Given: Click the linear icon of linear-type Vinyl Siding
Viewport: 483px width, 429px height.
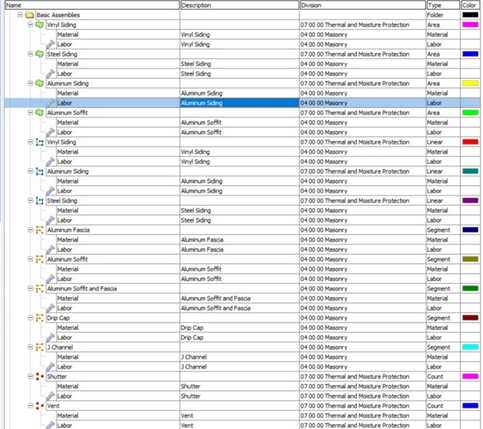Looking at the screenshot, I should point(39,142).
